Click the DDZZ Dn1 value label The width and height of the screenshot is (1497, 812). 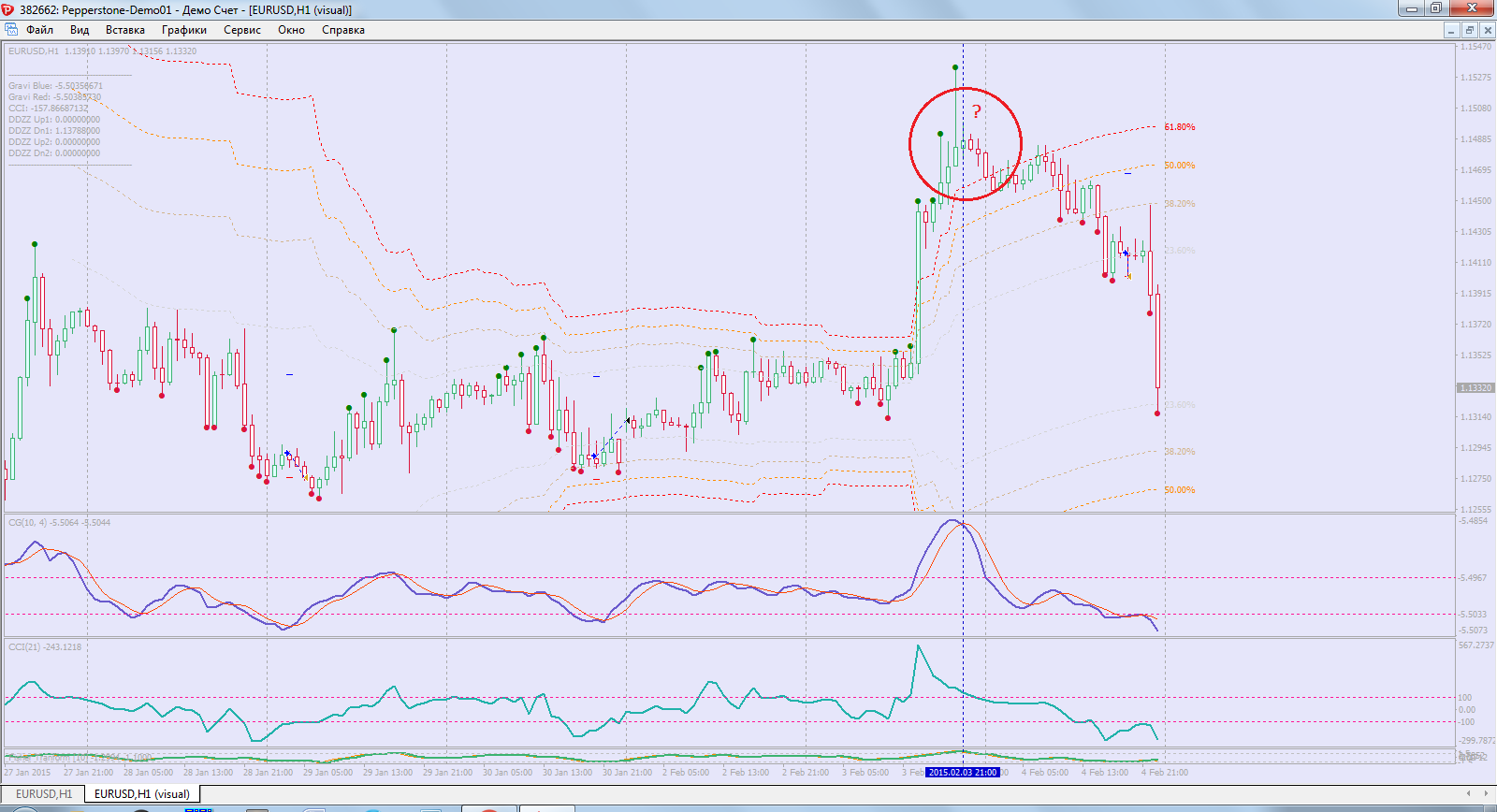[54, 131]
